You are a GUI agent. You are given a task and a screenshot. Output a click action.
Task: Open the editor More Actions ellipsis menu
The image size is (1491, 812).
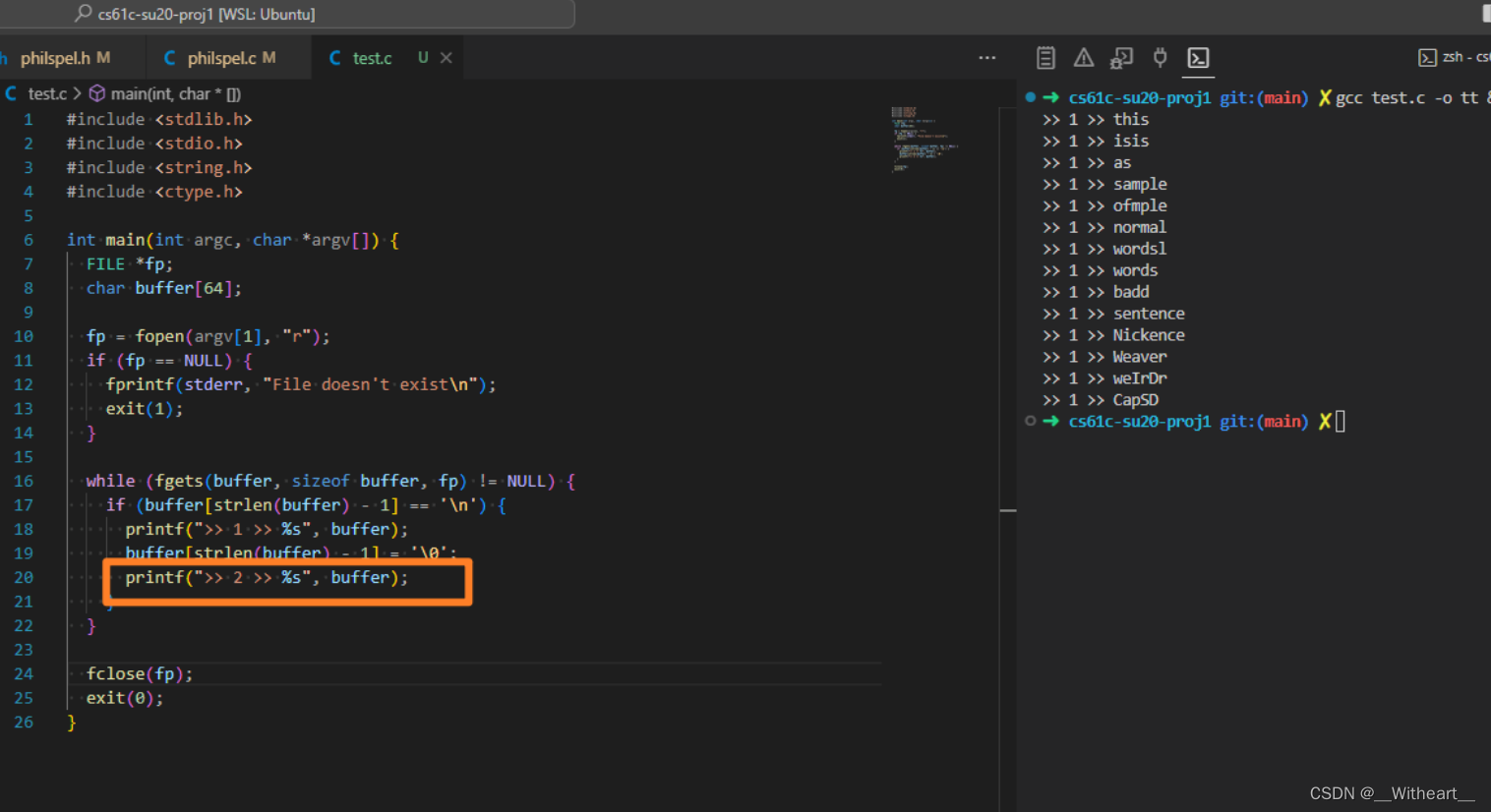click(x=986, y=58)
